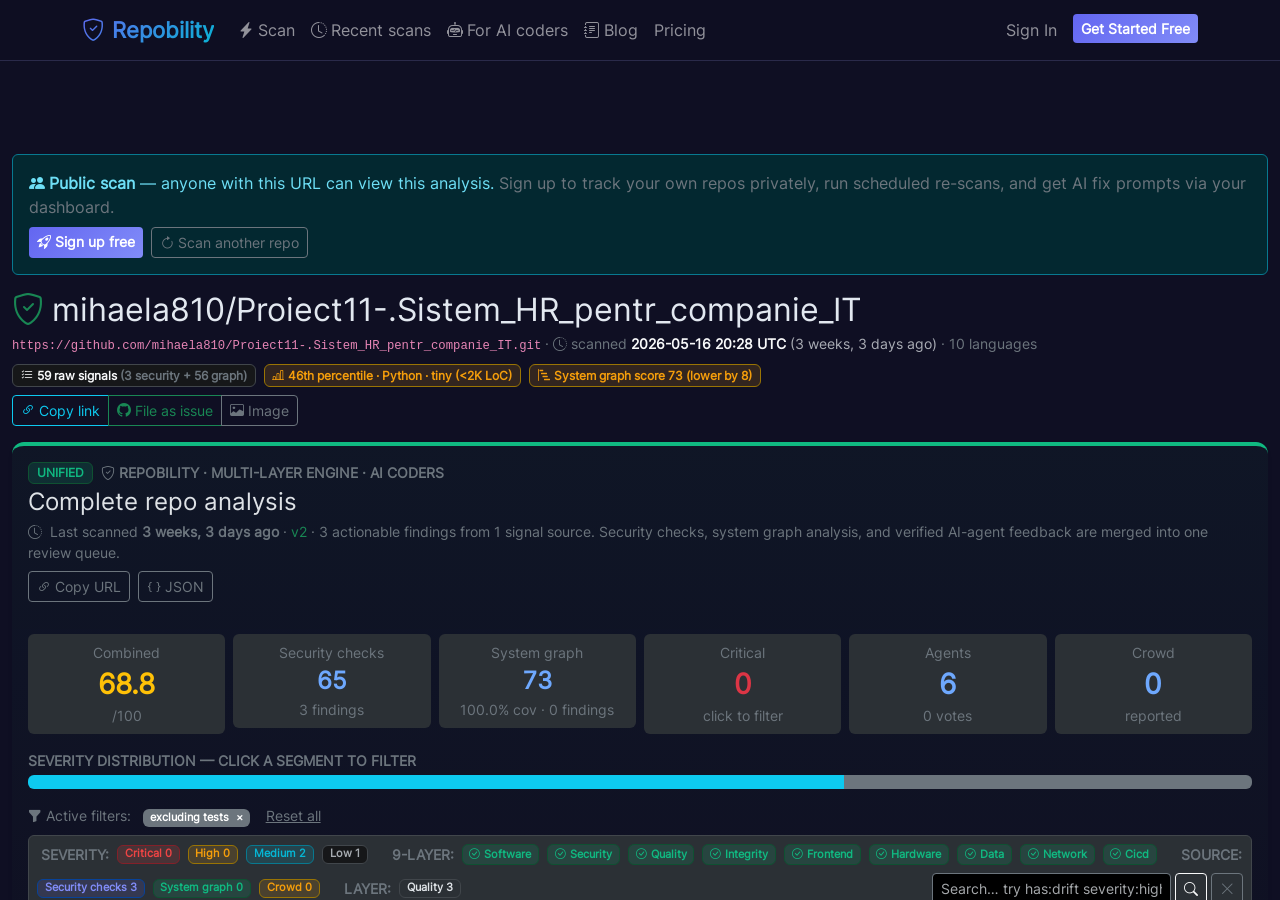Click the Agents 6 card
1280x900 pixels.
pos(948,684)
